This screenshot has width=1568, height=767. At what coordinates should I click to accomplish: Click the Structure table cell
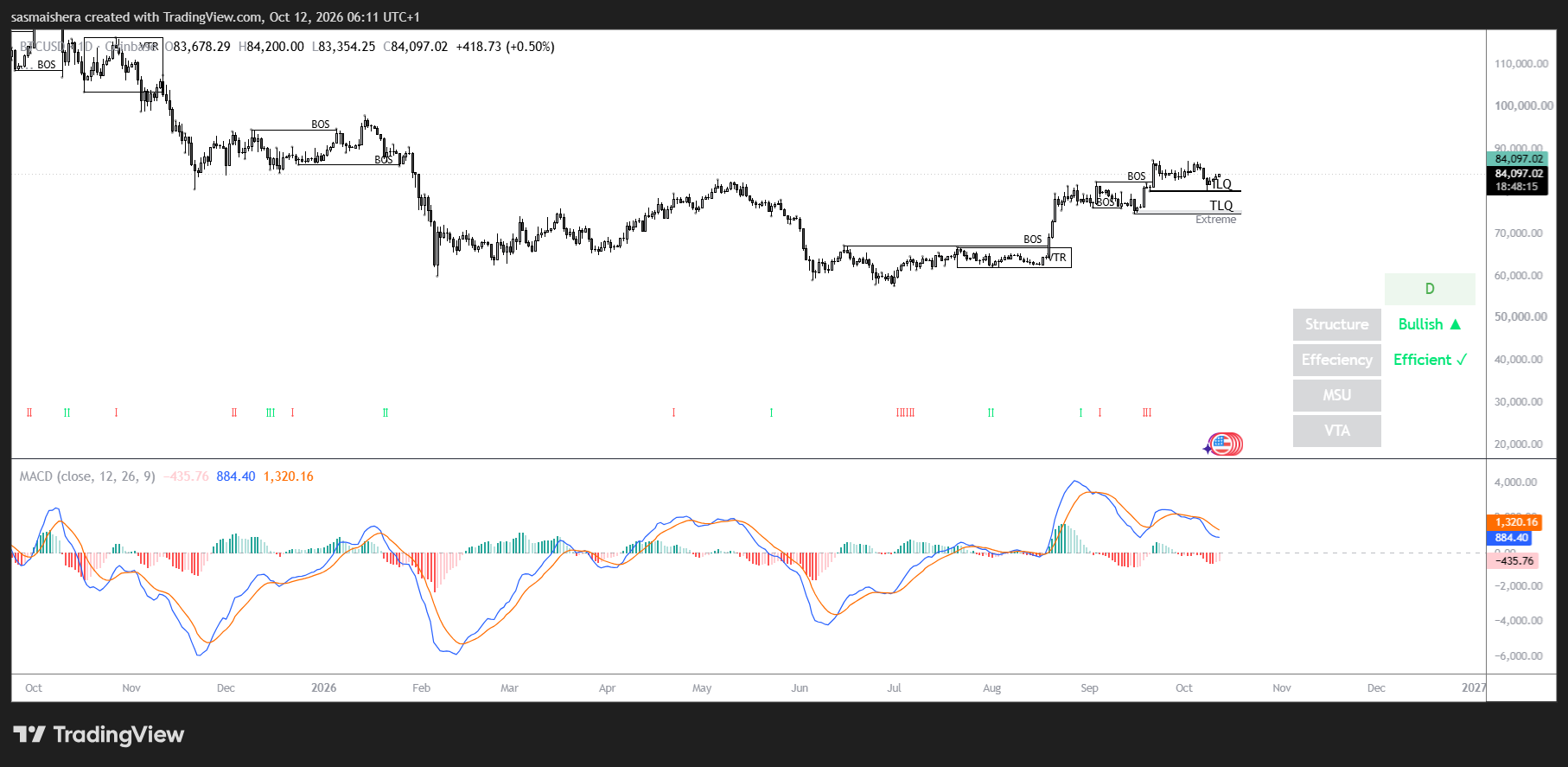point(1336,324)
